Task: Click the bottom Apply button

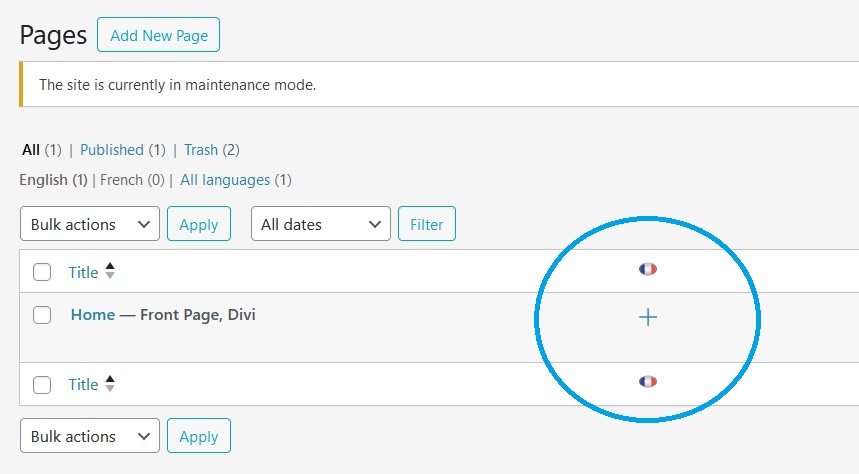Action: click(199, 436)
